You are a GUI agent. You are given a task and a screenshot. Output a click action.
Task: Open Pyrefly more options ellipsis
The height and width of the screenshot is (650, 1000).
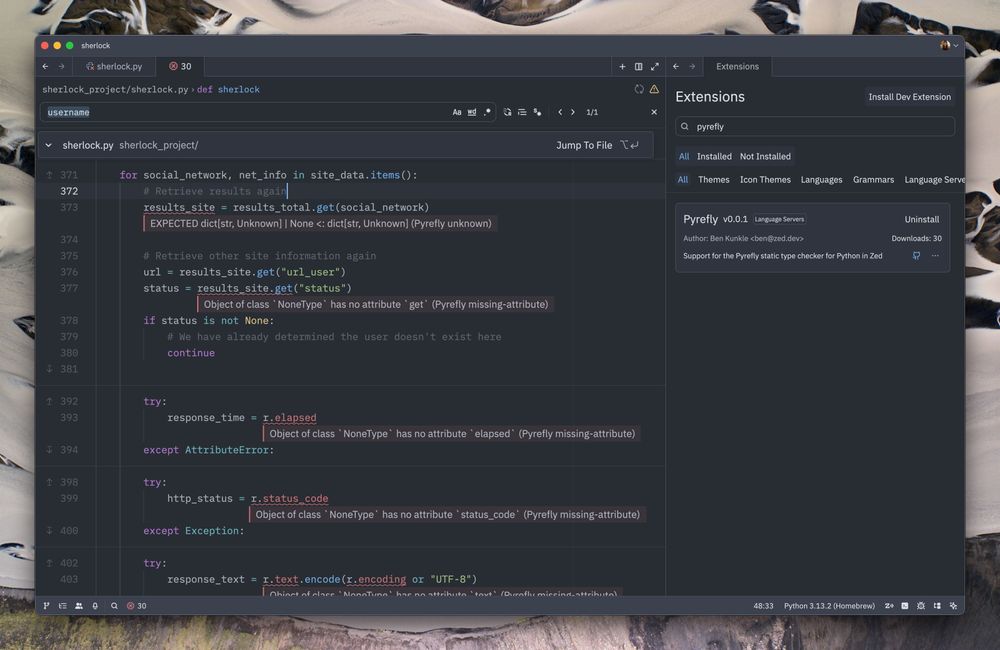tap(935, 256)
